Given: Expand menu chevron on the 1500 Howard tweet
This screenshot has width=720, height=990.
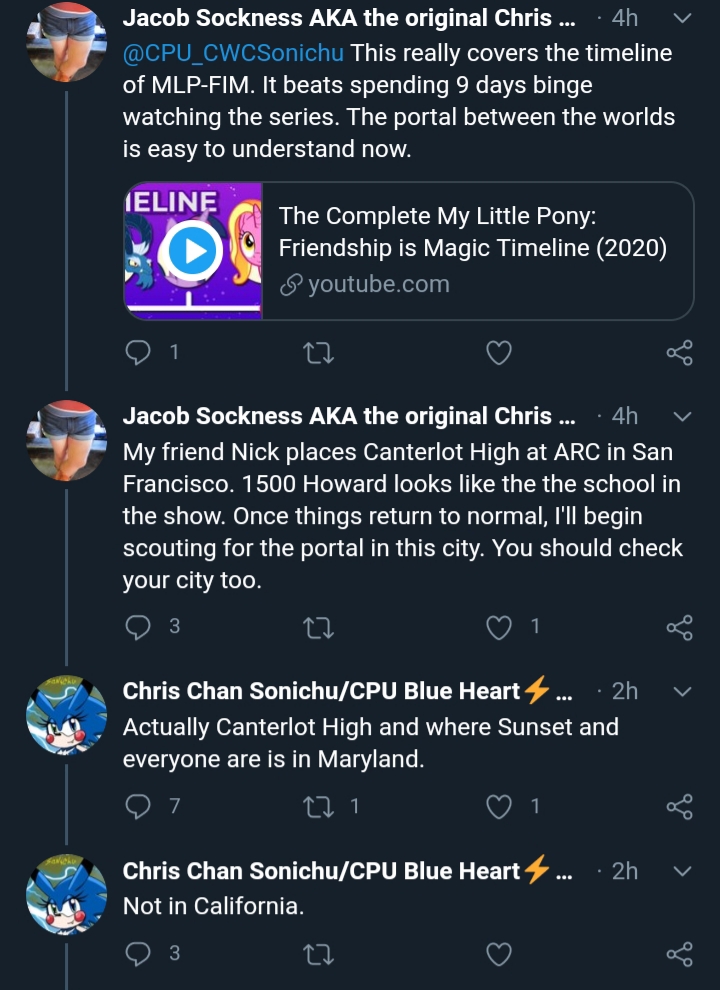Looking at the screenshot, I should pyautogui.click(x=683, y=417).
